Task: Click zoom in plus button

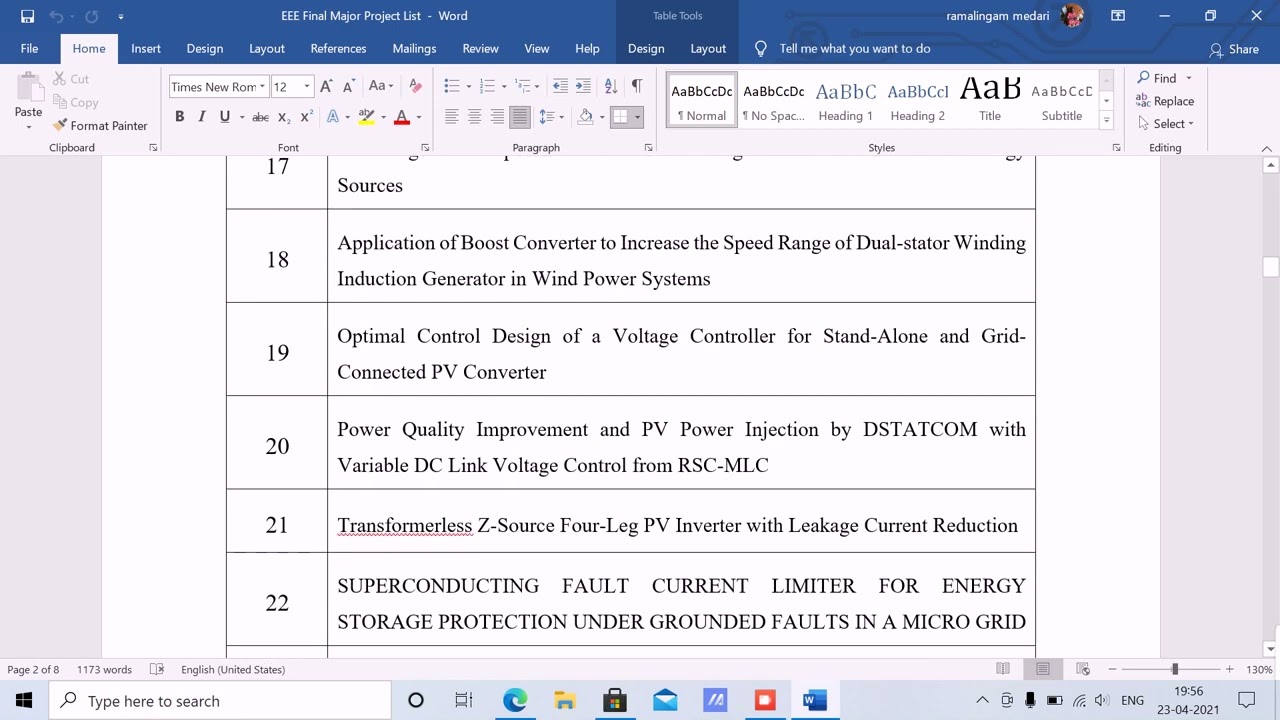Action: [x=1229, y=669]
